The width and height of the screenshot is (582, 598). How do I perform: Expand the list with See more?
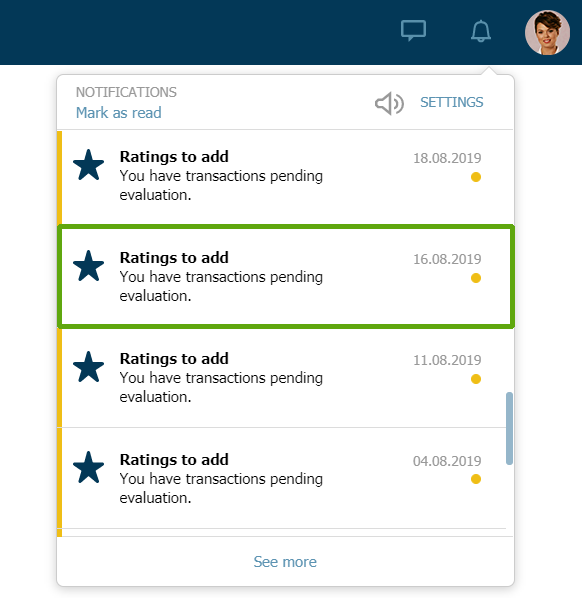pos(285,562)
